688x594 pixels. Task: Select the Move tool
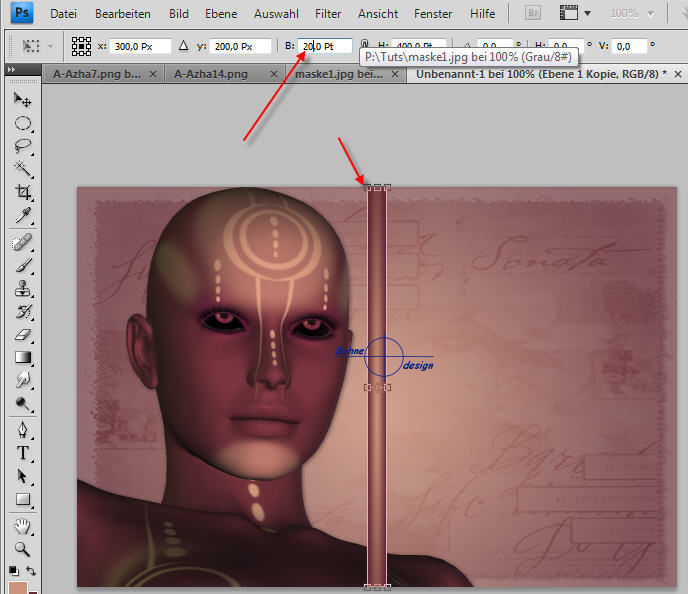pyautogui.click(x=23, y=101)
